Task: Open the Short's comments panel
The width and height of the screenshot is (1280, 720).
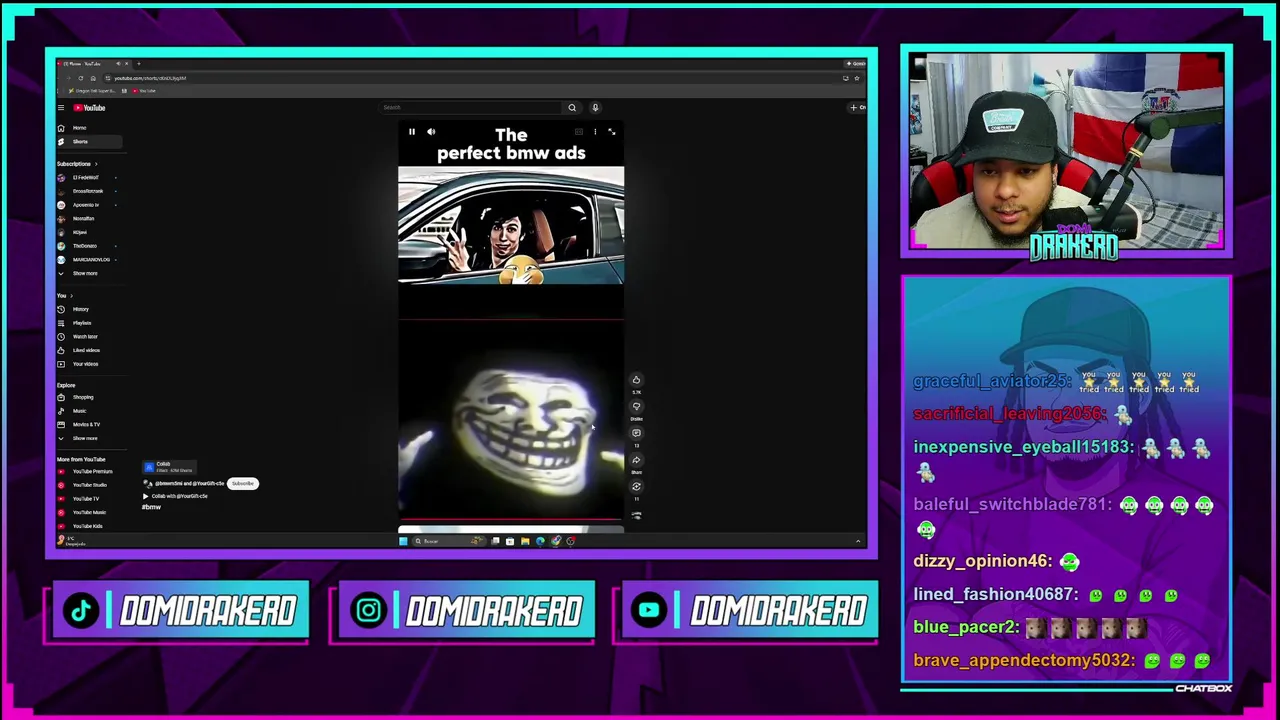Action: tap(636, 433)
